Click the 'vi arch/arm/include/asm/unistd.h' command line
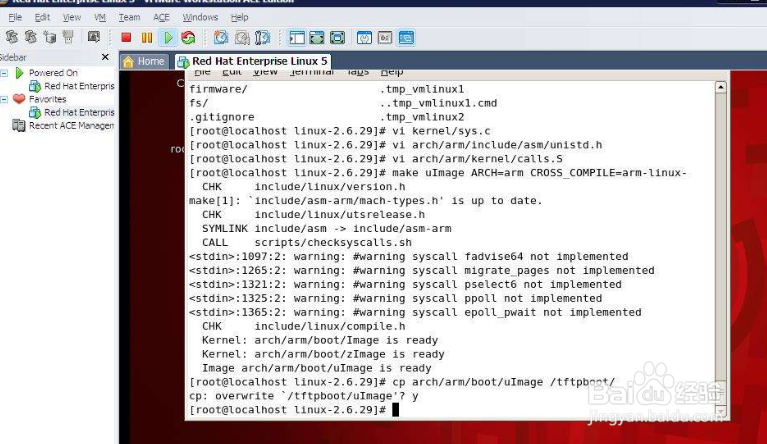Screen dimensions: 767x444 [x=395, y=145]
